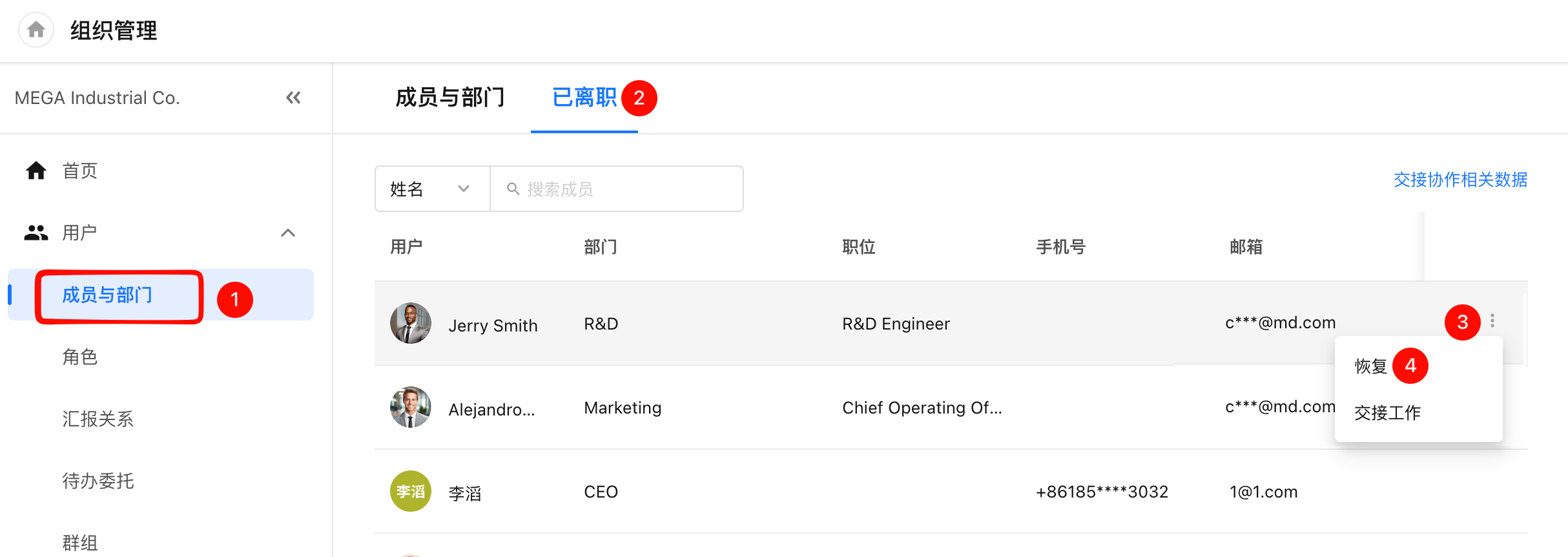The width and height of the screenshot is (1568, 557).
Task: Click Alejandro's avatar photo
Action: [x=411, y=407]
